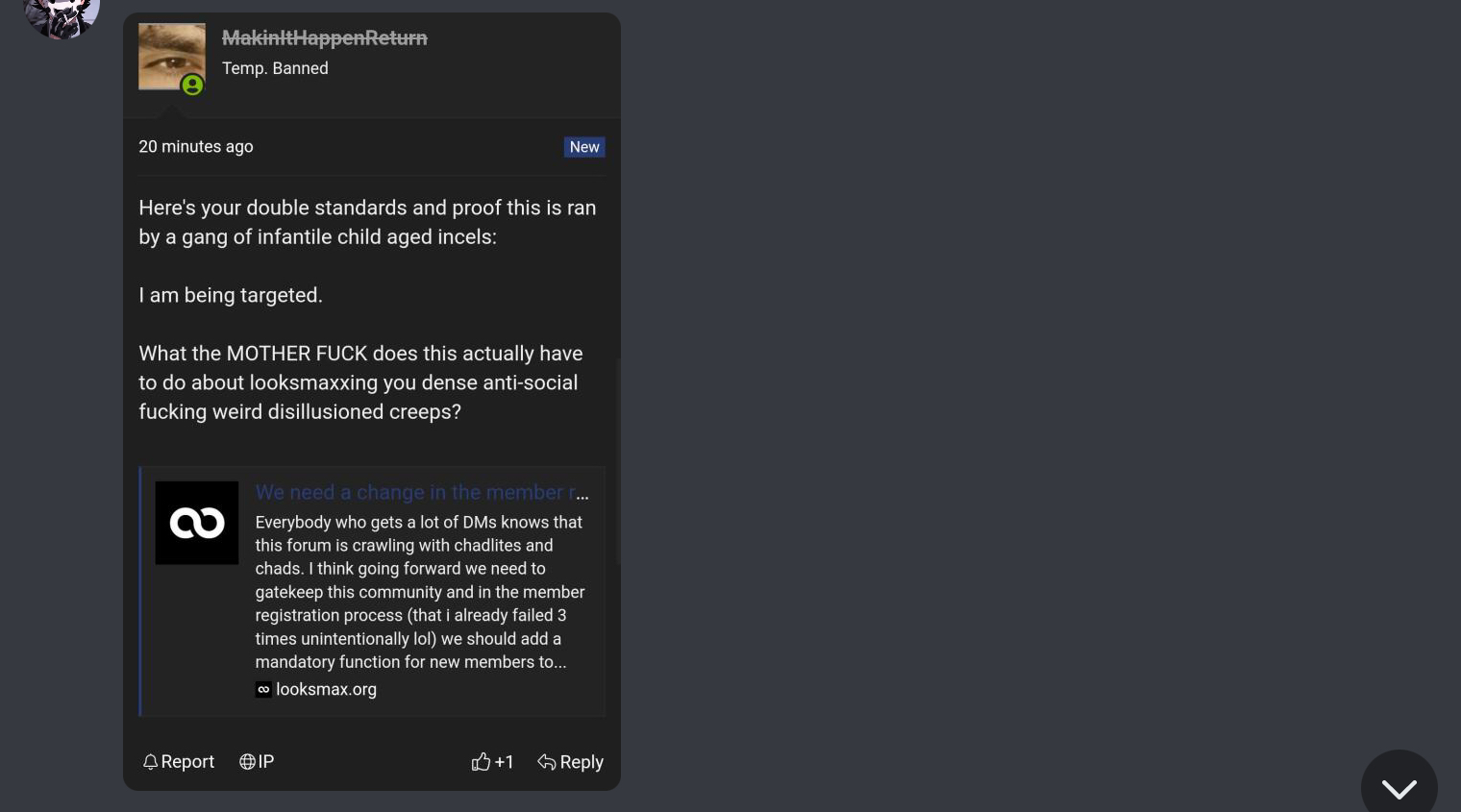Open the partial avatar at top left
The image size is (1461, 812).
[x=62, y=16]
